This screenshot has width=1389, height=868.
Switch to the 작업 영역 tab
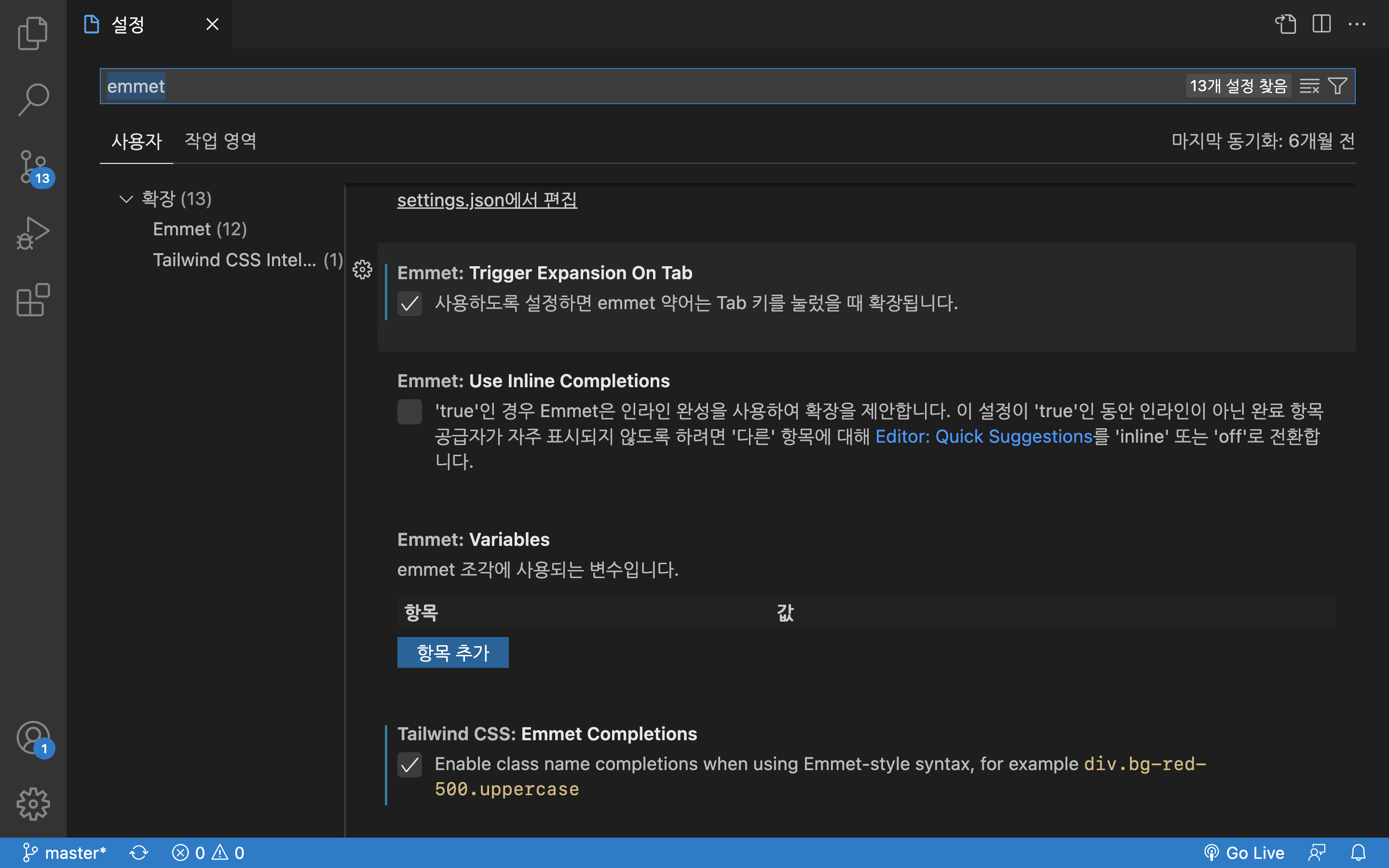pyautogui.click(x=220, y=141)
